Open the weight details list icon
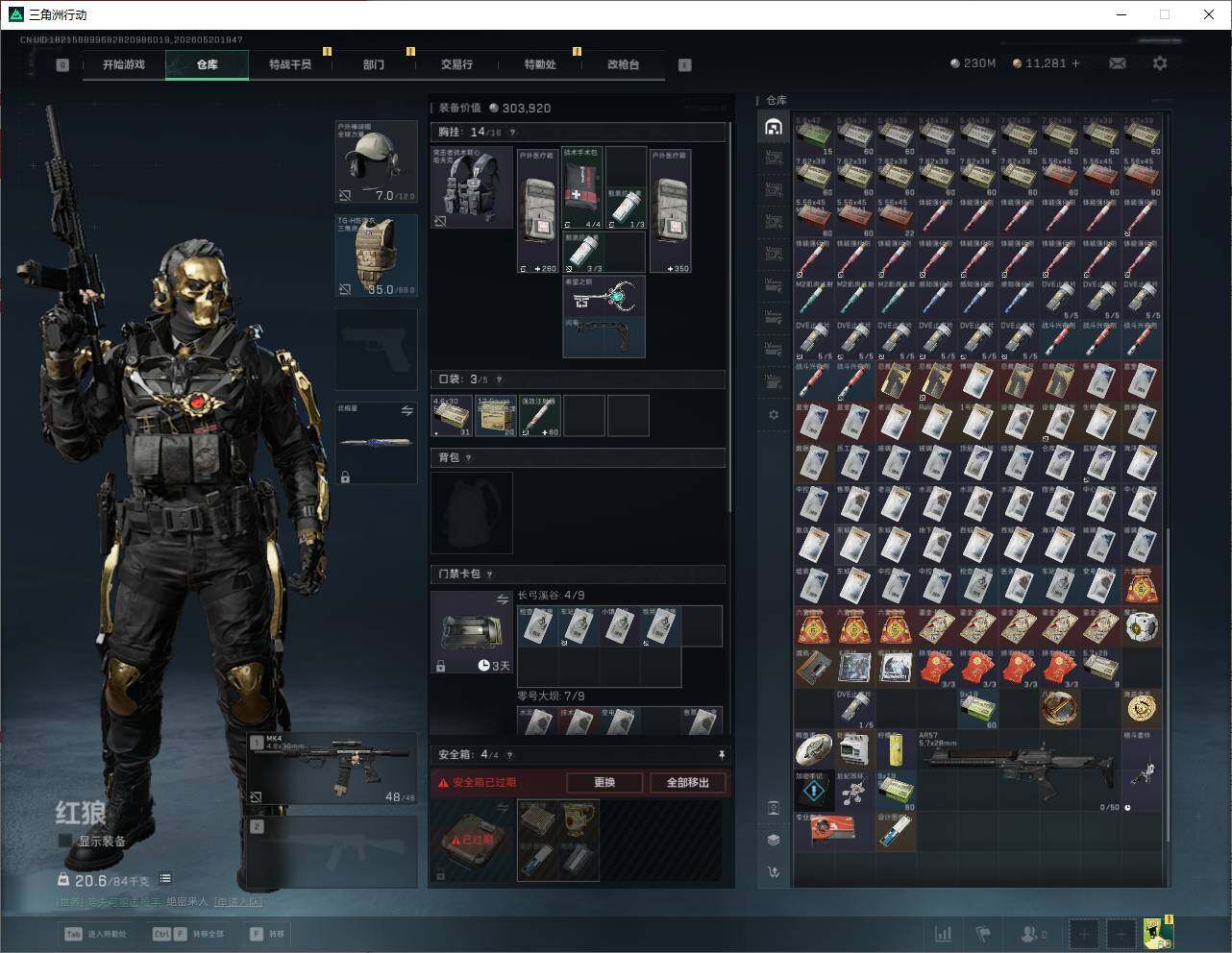The image size is (1232, 953). (x=165, y=878)
